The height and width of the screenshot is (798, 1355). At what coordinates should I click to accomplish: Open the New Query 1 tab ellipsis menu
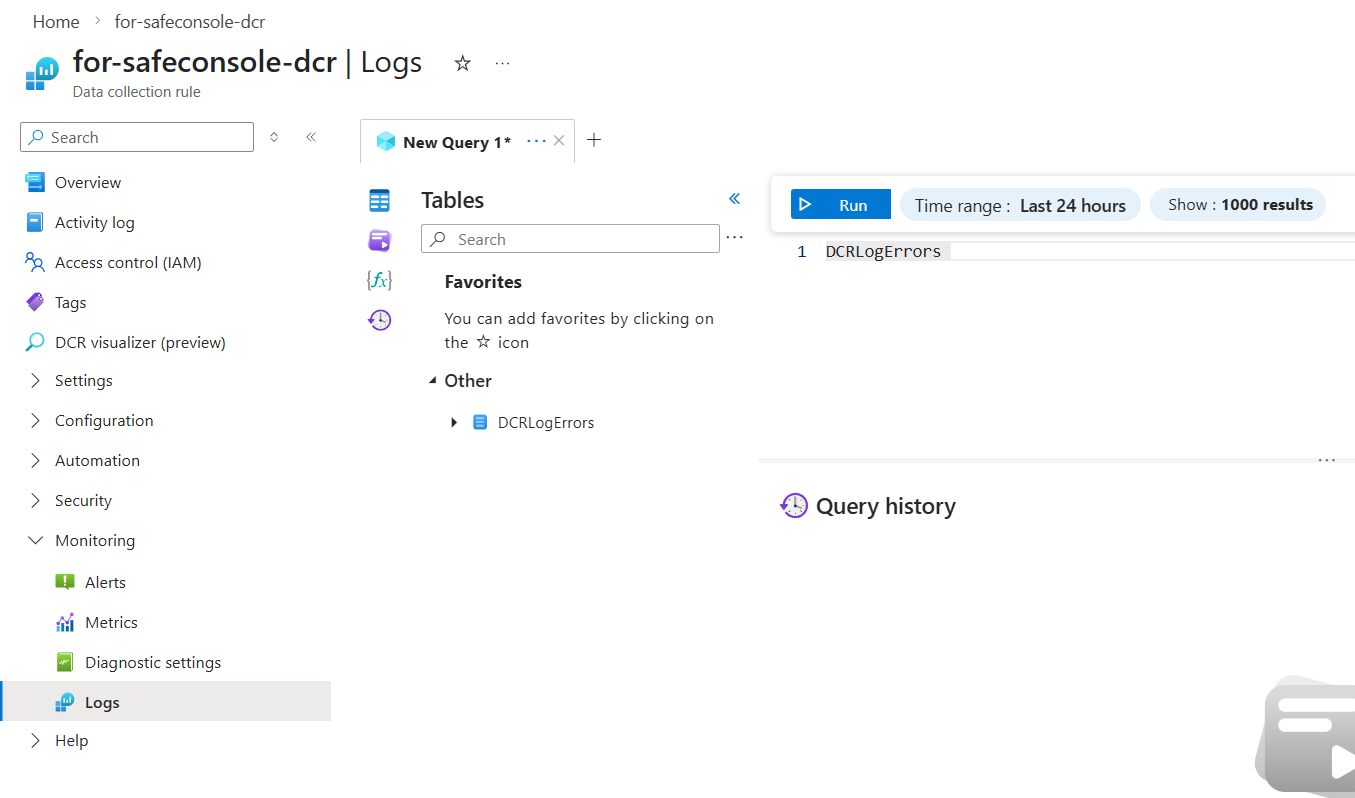tap(536, 141)
